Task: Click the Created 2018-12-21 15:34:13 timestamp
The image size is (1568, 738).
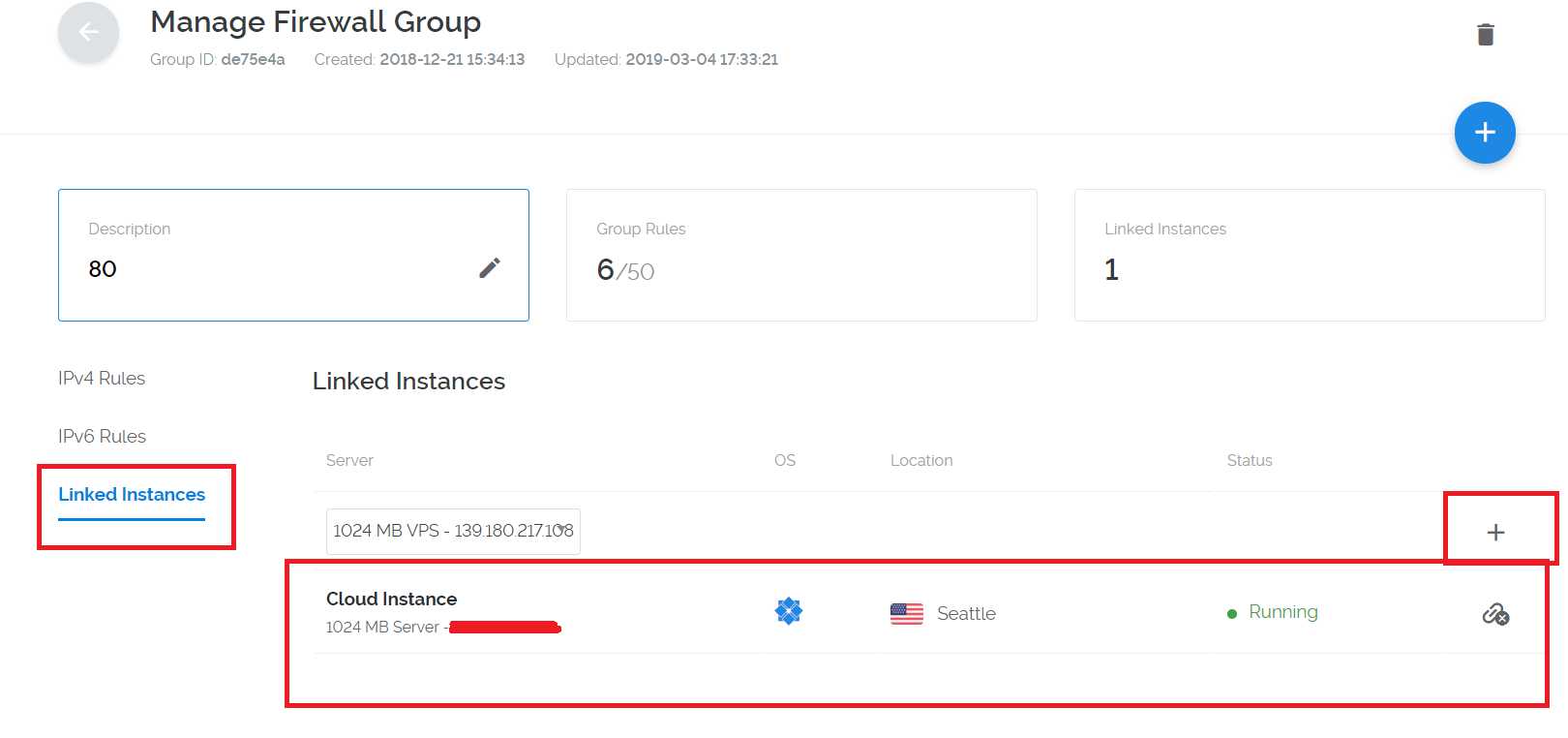Action: [419, 59]
